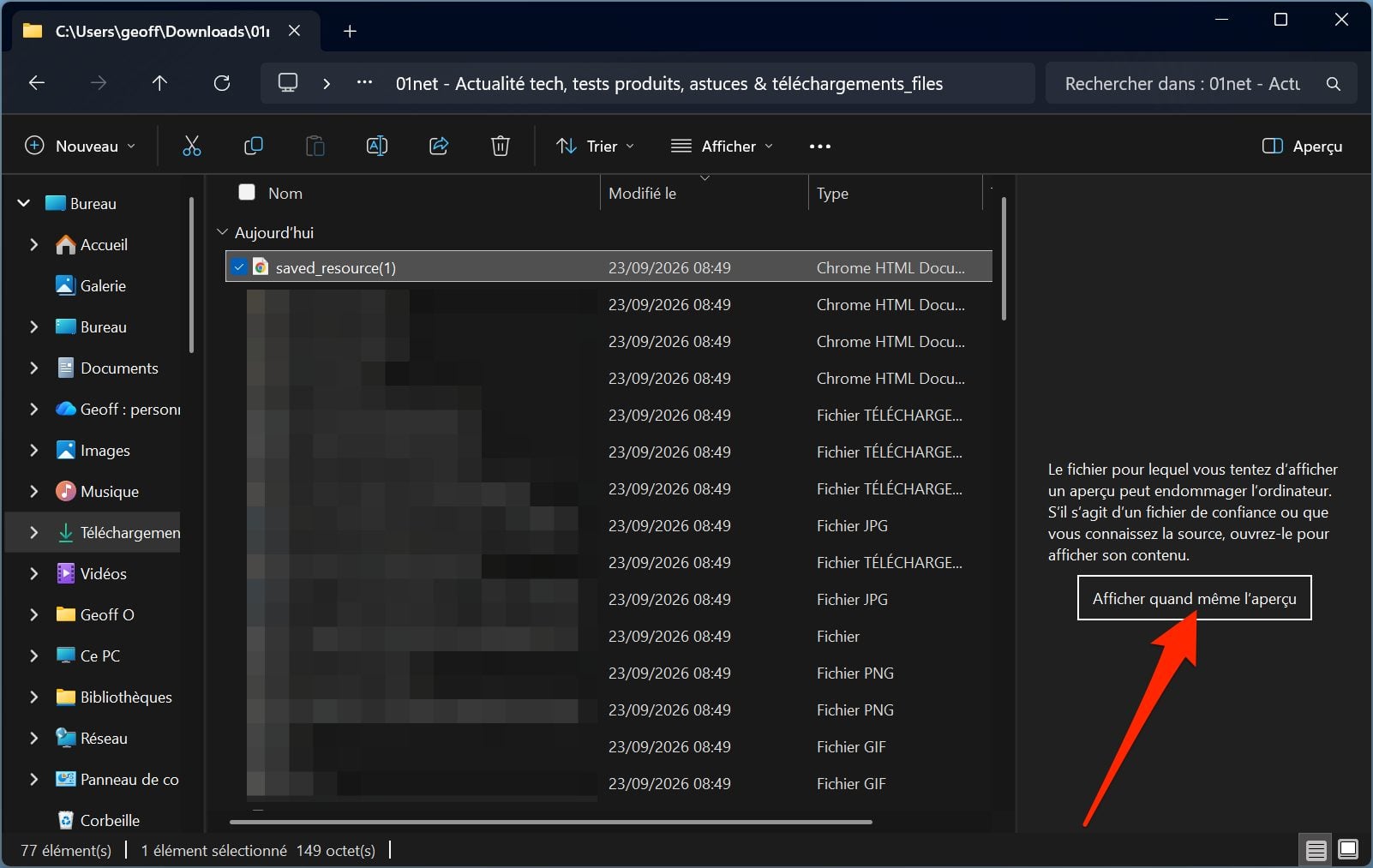
Task: Expand the Réseau tree node
Action: tap(34, 738)
